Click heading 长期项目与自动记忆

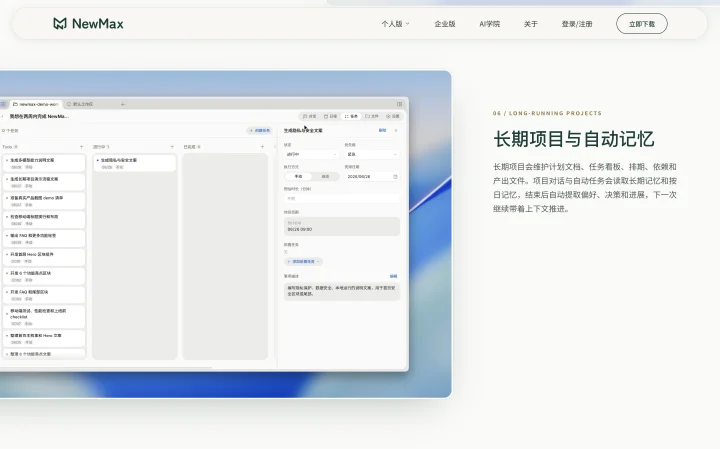click(574, 139)
